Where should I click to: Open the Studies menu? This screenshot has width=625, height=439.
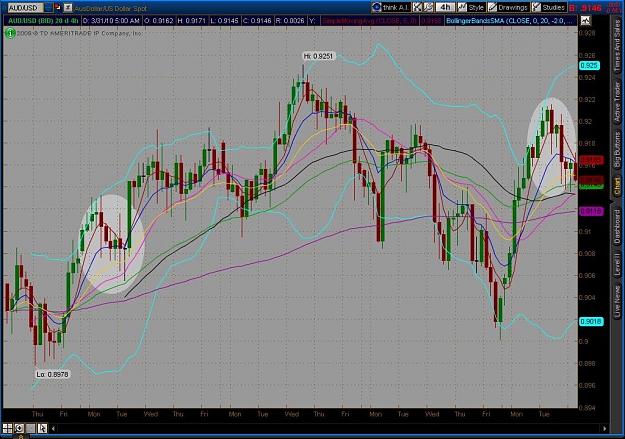pyautogui.click(x=549, y=7)
